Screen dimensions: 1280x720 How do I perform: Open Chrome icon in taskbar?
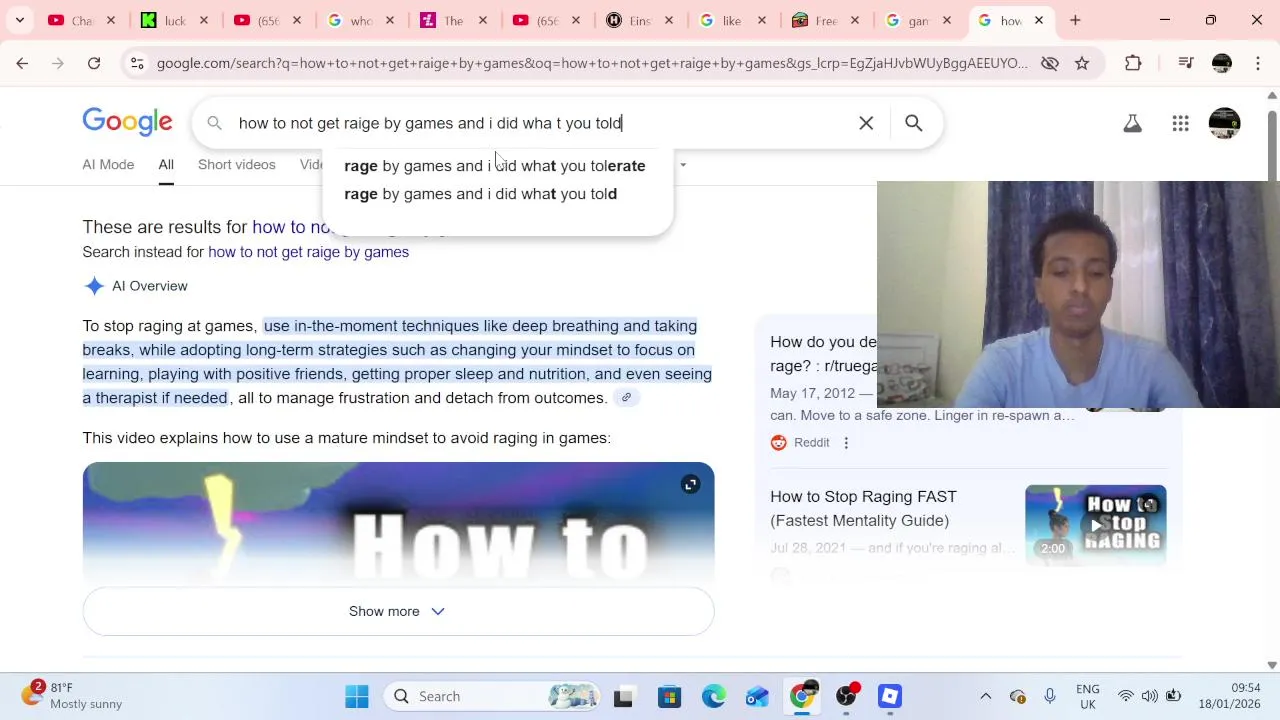(803, 696)
